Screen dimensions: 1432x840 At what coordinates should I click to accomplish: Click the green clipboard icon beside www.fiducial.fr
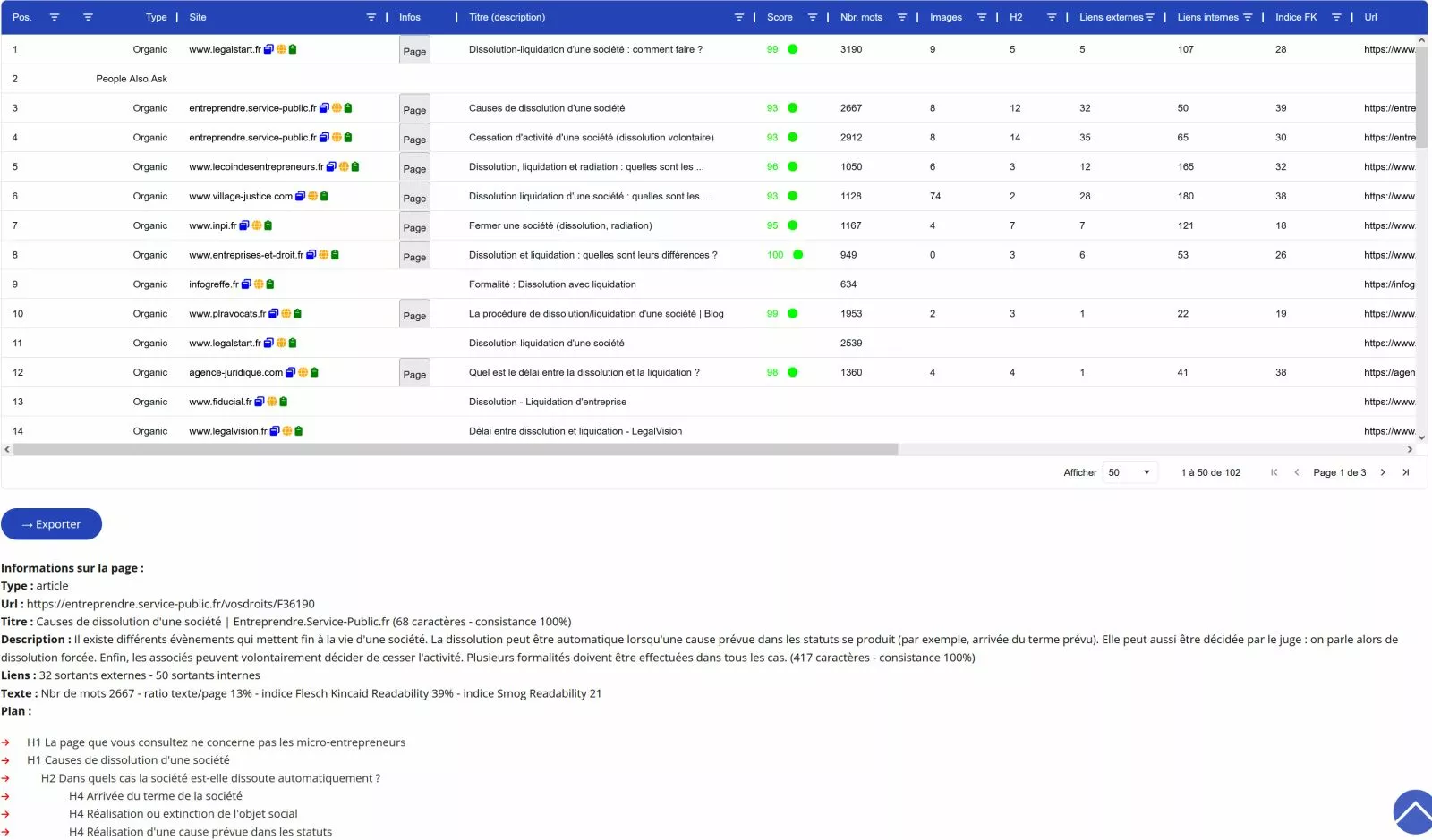click(283, 402)
